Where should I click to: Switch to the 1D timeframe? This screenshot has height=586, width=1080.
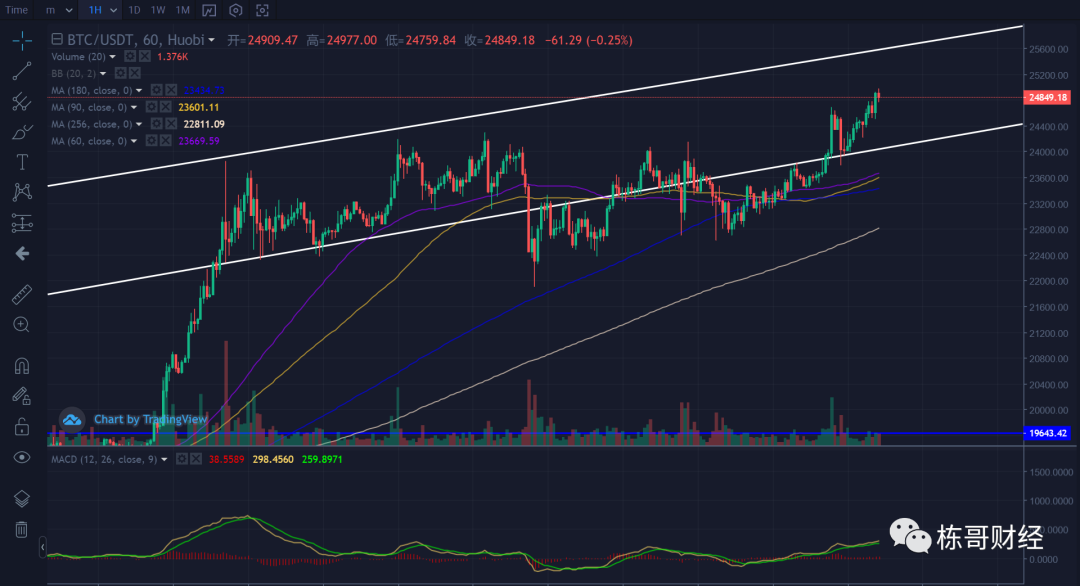(x=134, y=10)
